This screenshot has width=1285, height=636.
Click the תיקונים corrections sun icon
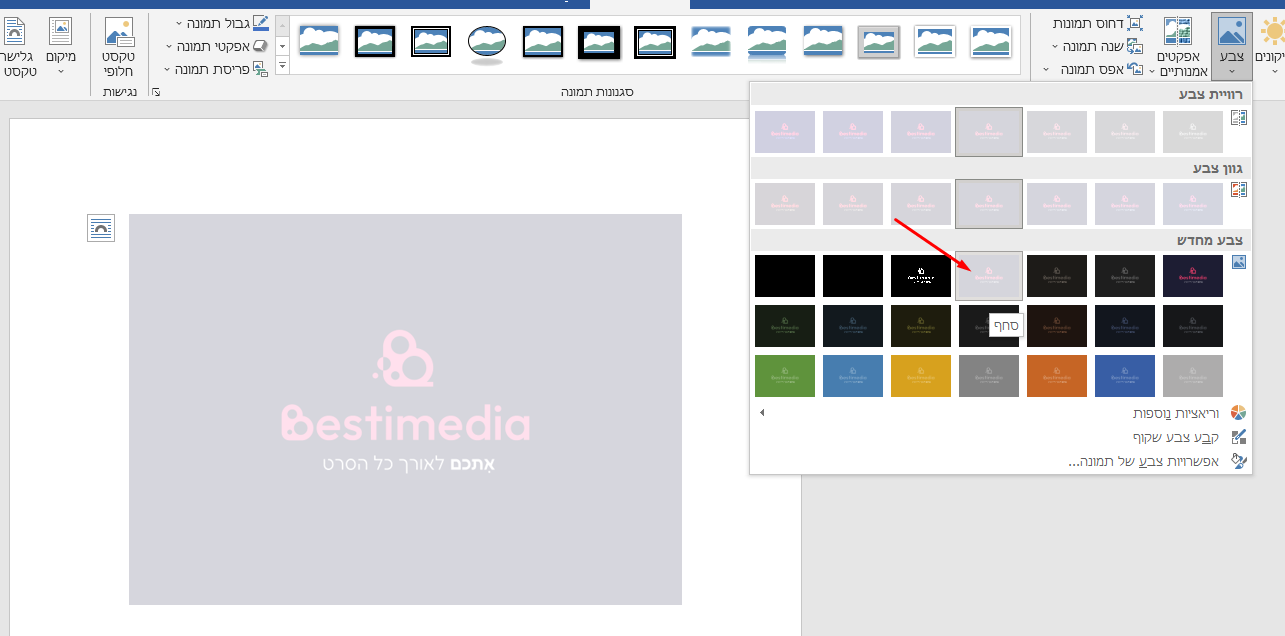(1272, 33)
